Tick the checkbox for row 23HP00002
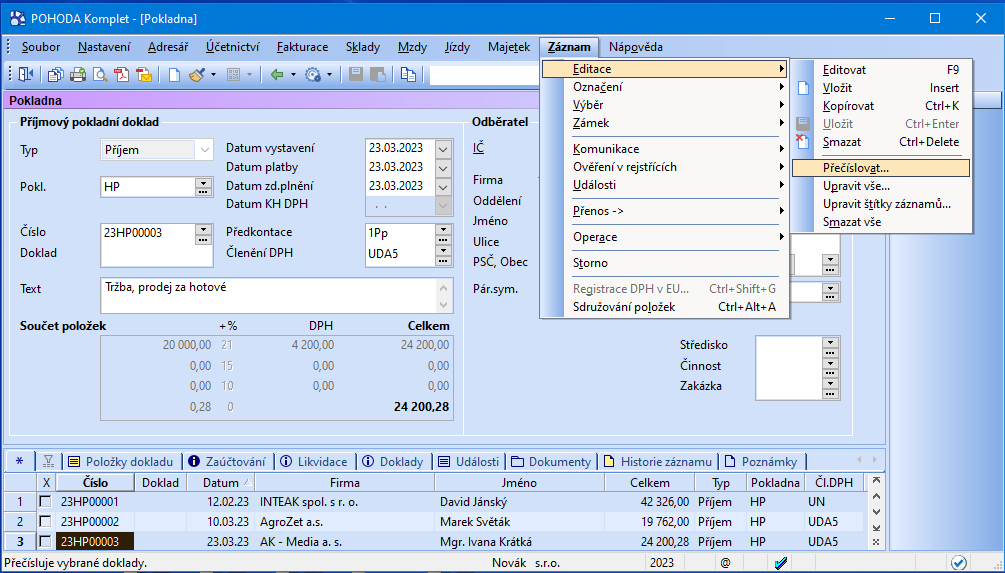Image resolution: width=1005 pixels, height=573 pixels. pyautogui.click(x=46, y=522)
